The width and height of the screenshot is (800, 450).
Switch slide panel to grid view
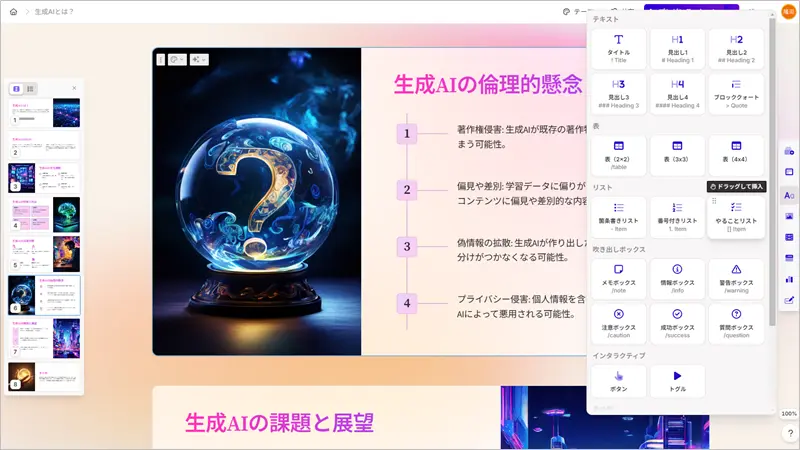[x=31, y=89]
